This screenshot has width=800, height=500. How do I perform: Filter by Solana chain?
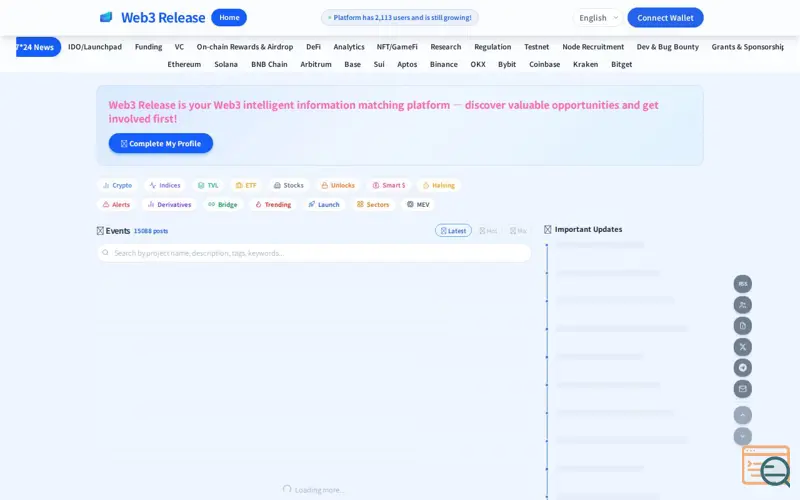(x=226, y=64)
